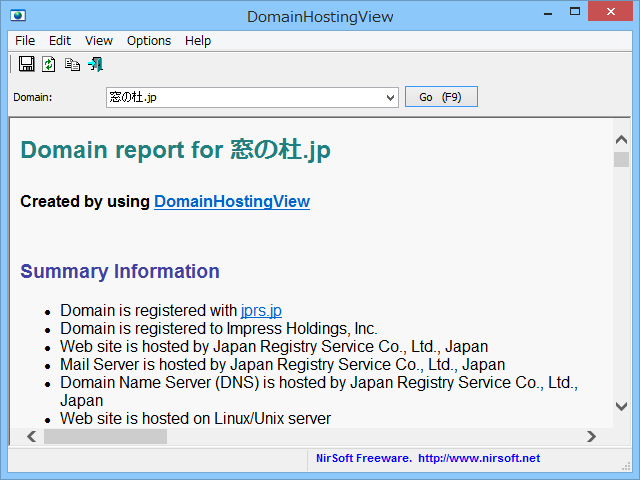Close the DomainHostingView window

click(611, 11)
